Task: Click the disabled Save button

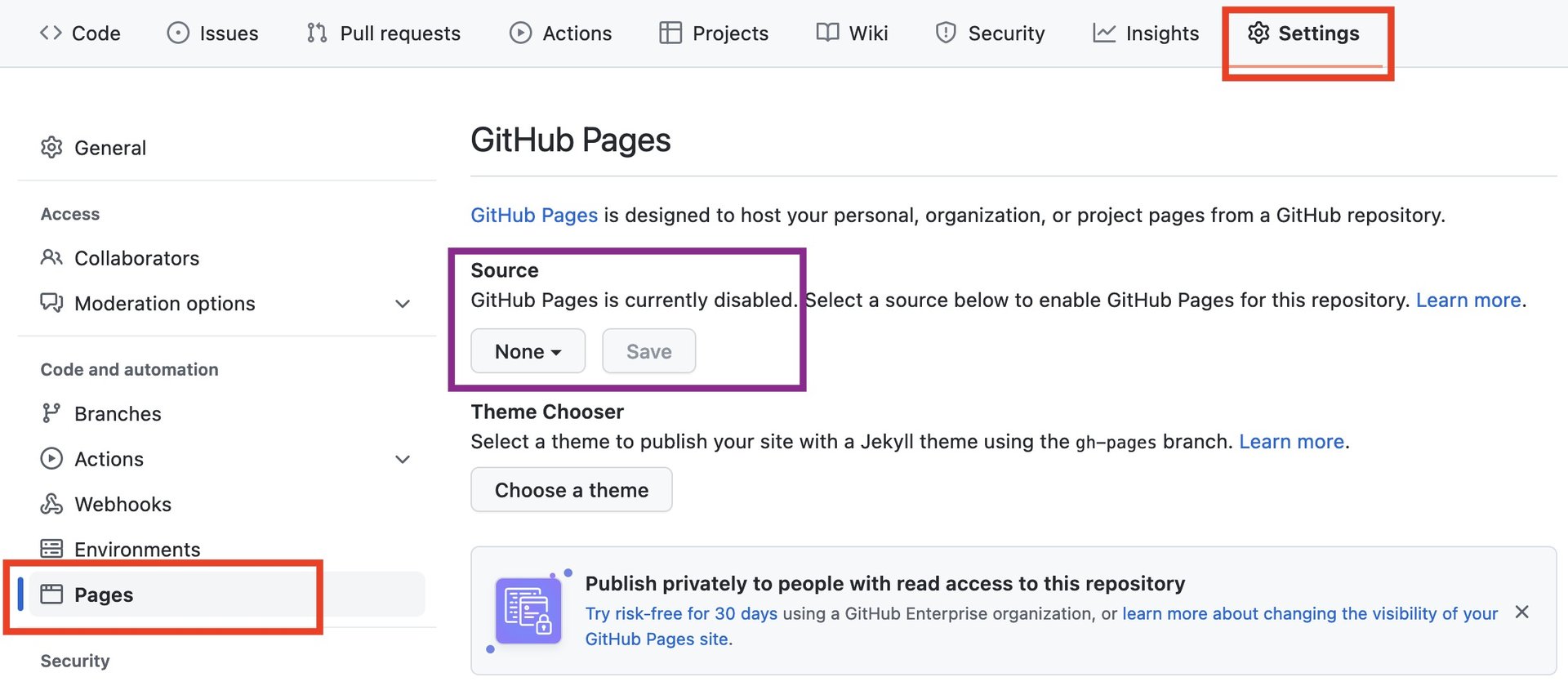Action: click(x=649, y=351)
